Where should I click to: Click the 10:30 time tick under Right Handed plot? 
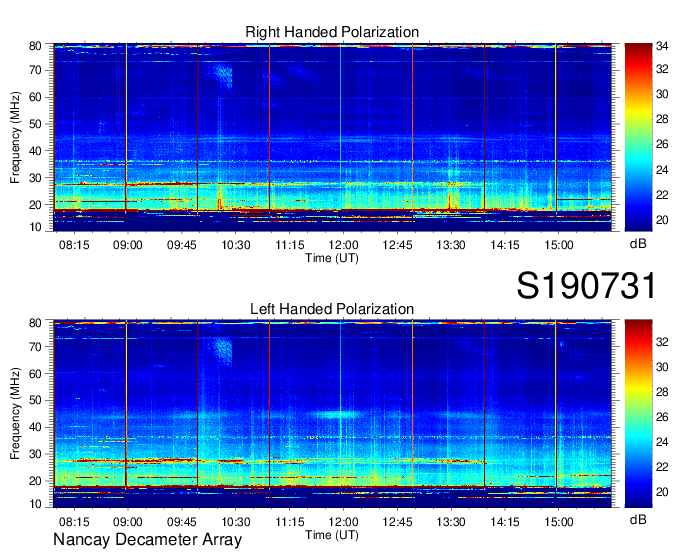tap(236, 245)
